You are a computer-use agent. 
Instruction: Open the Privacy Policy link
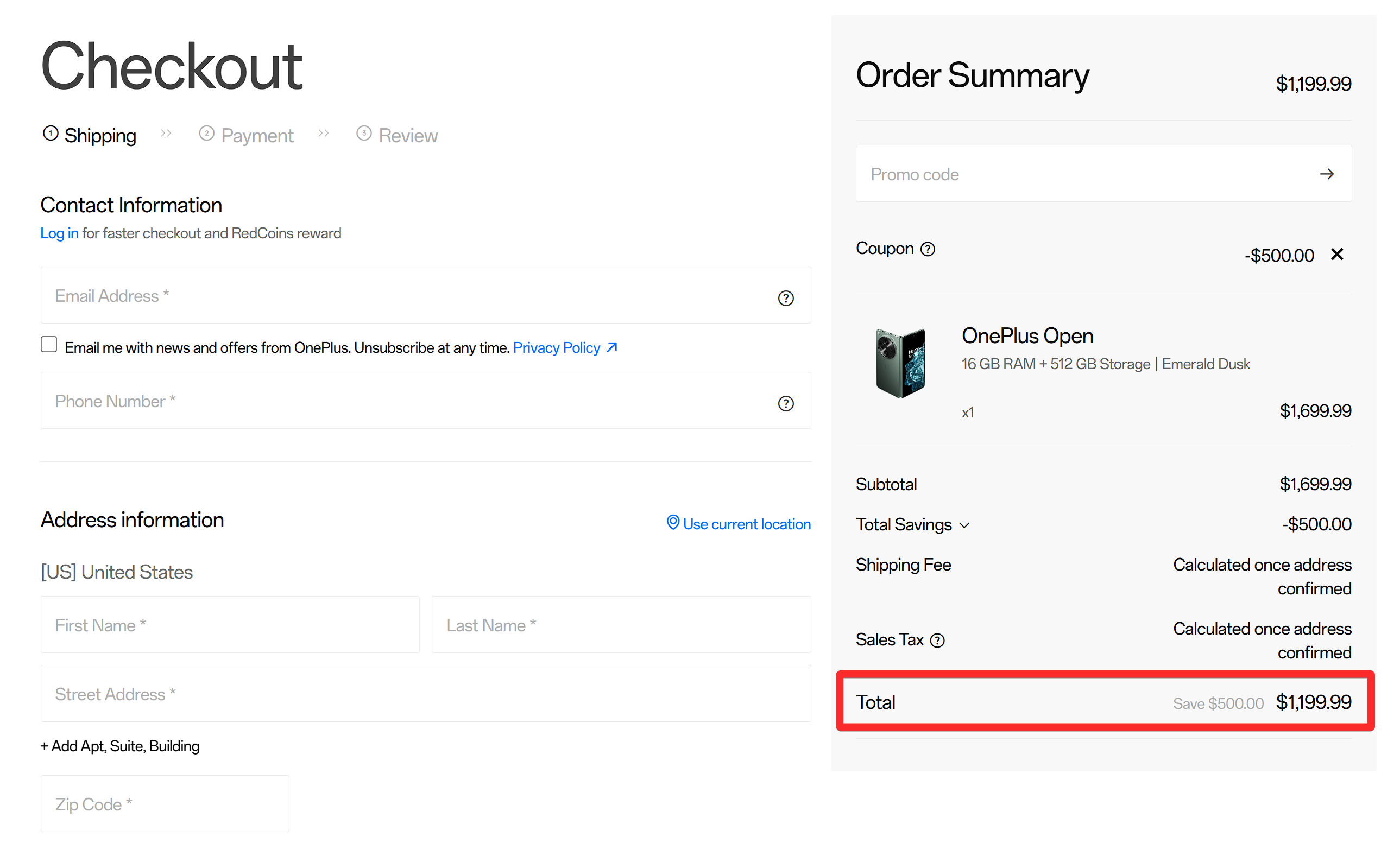tap(557, 347)
